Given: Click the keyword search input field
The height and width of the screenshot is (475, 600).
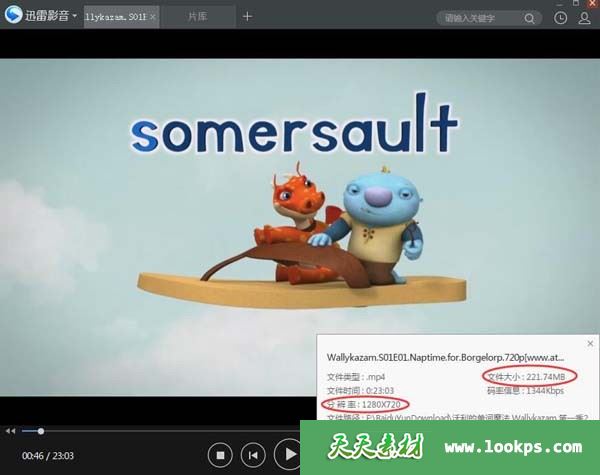Looking at the screenshot, I should (476, 18).
